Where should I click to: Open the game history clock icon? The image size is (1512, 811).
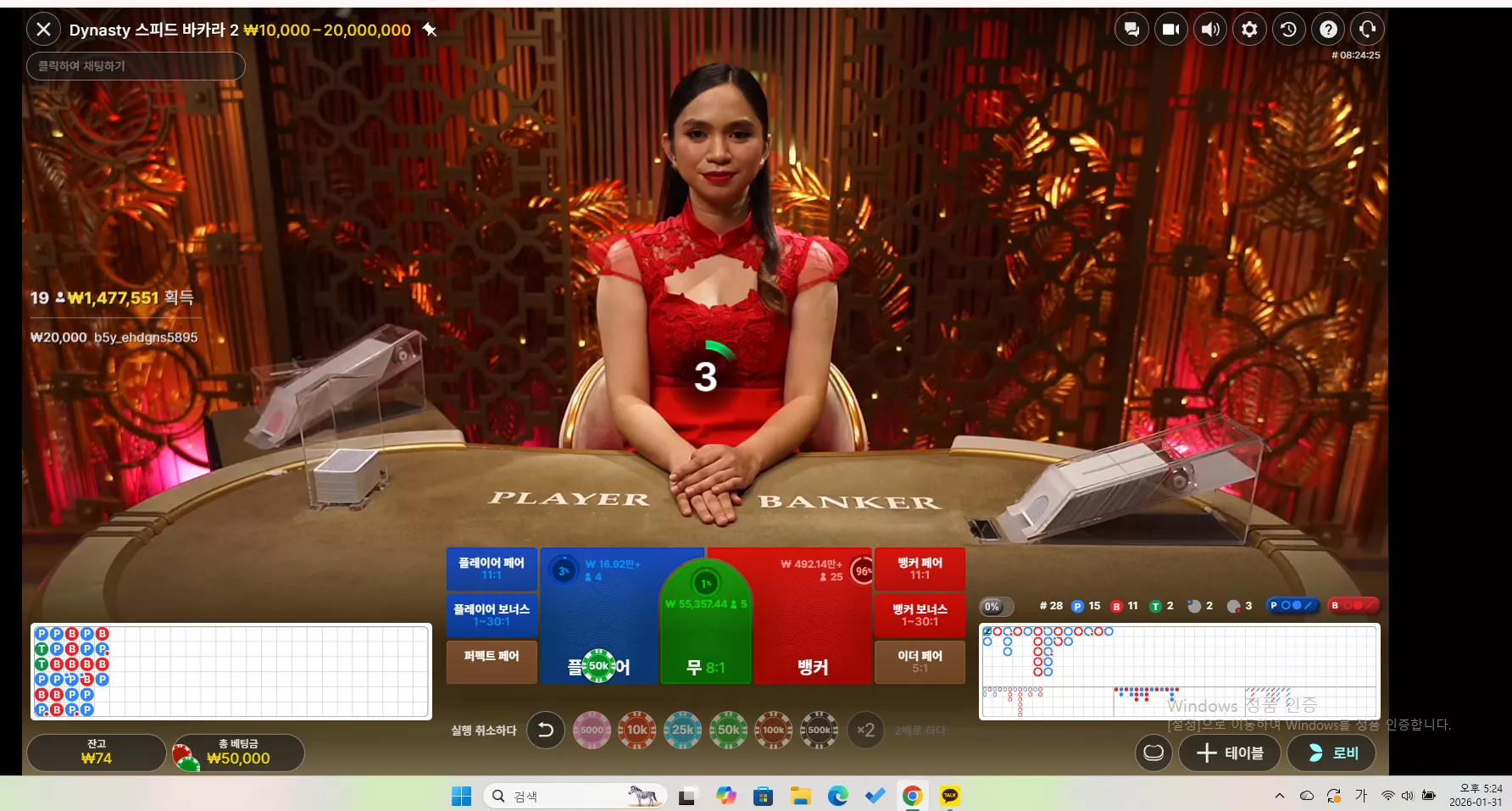click(1289, 30)
